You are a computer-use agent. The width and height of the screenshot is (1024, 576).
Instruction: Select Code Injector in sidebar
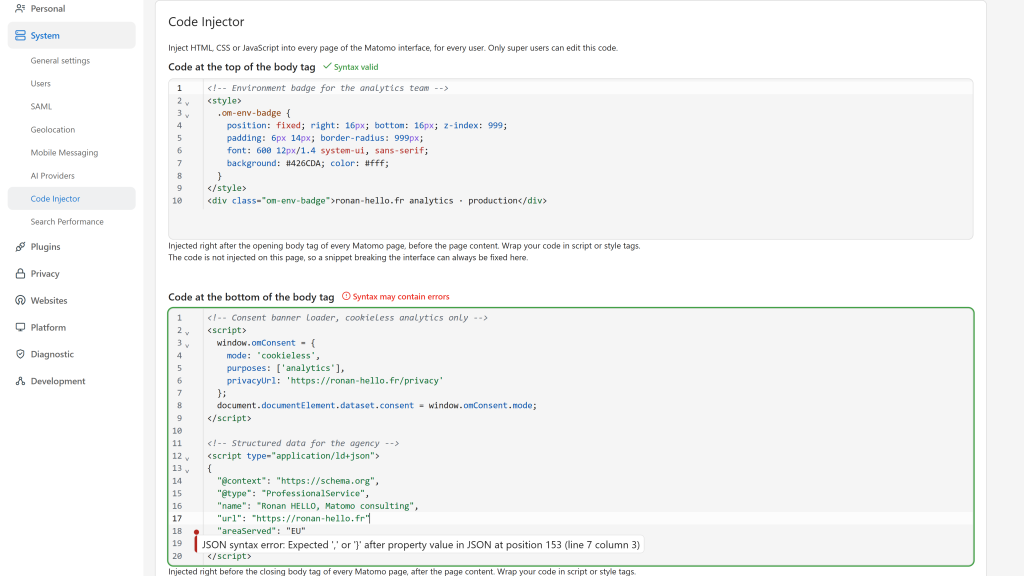(72, 199)
